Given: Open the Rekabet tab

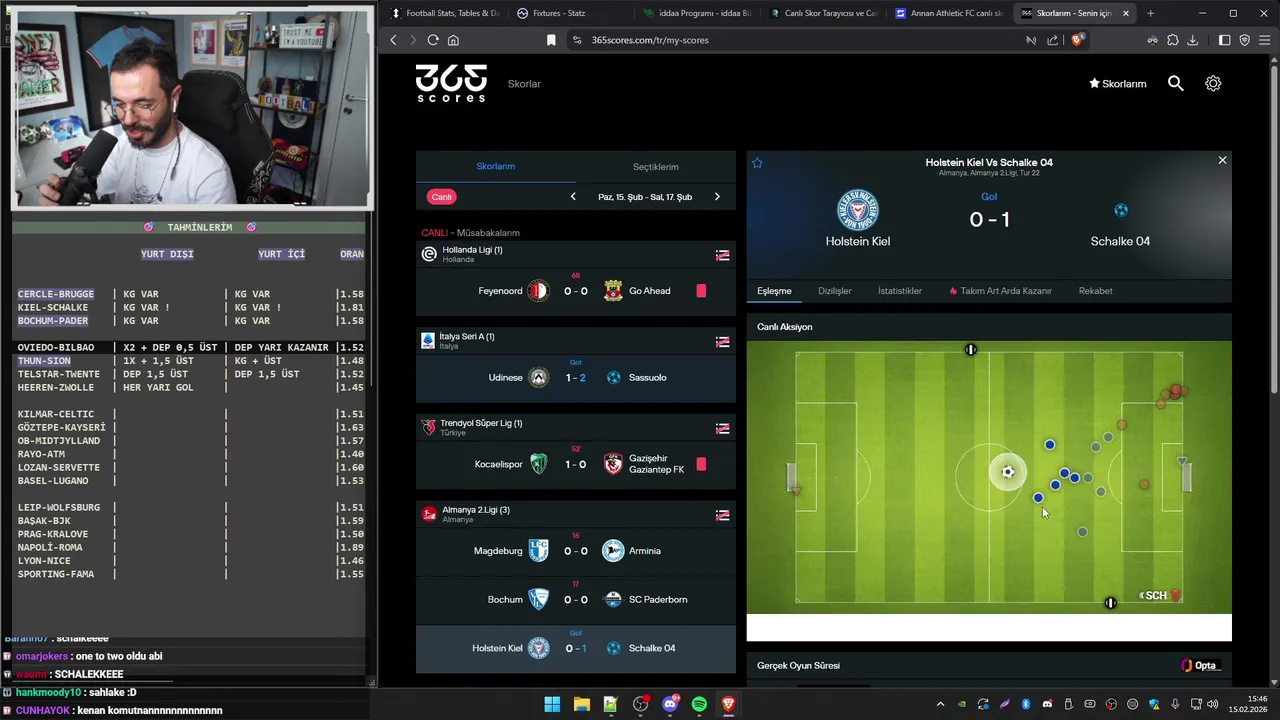Looking at the screenshot, I should [1095, 291].
